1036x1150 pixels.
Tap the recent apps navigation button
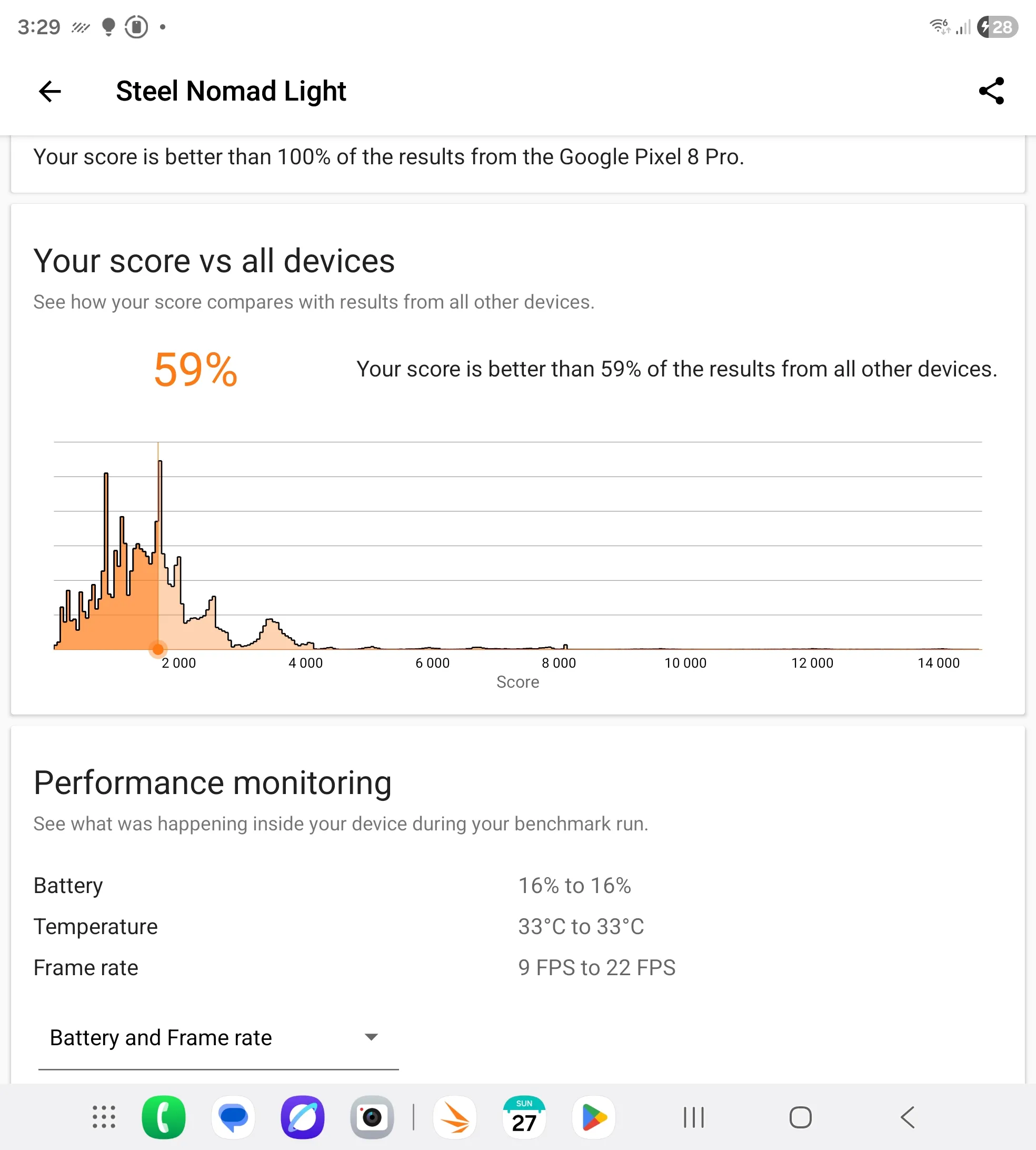(x=694, y=1117)
